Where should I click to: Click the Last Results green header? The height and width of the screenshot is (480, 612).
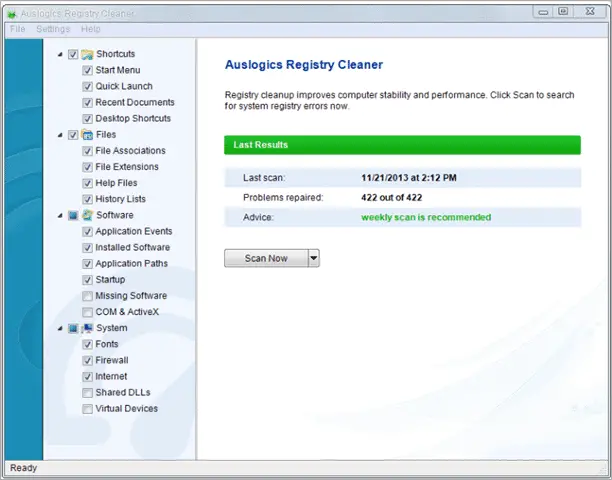click(402, 145)
